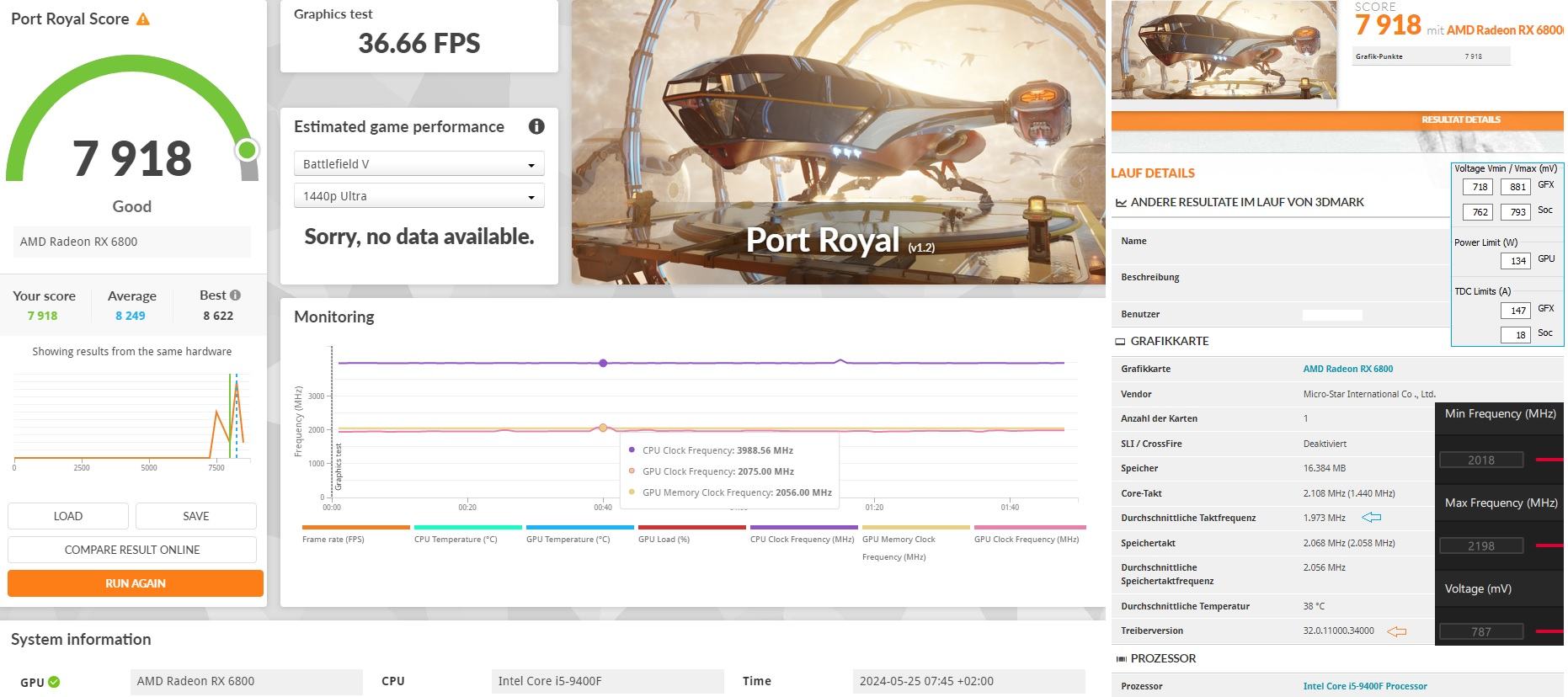Click the CPU Clock Frequency graph point
1568x697 pixels.
pyautogui.click(x=603, y=364)
